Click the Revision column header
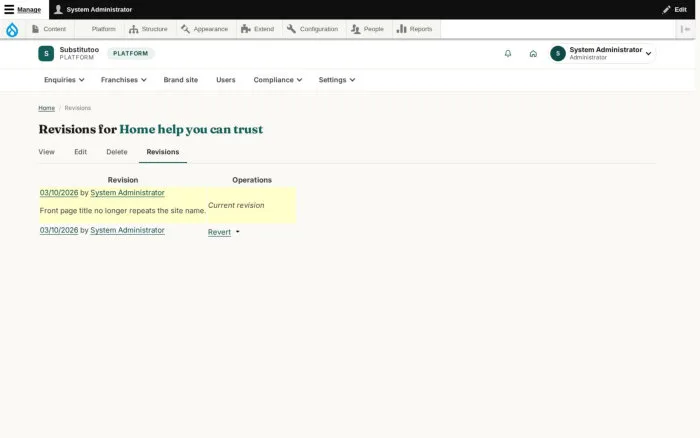700x438 pixels. (x=123, y=180)
